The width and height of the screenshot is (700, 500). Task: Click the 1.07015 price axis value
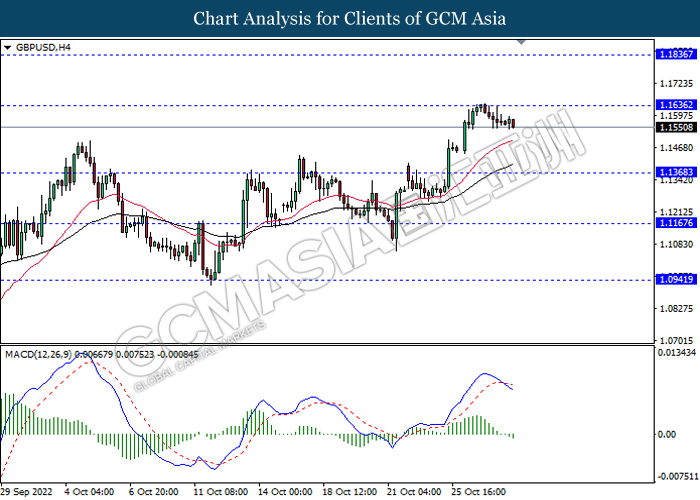[676, 341]
